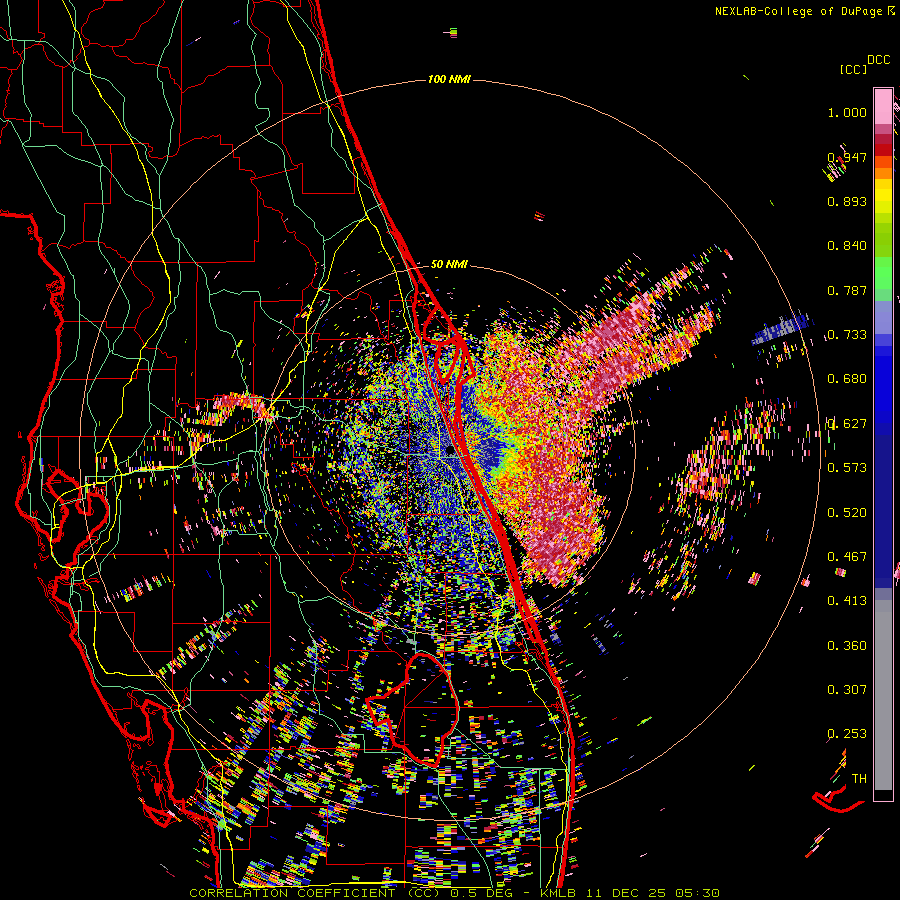The image size is (900, 900).
Task: Click the 0.360 scale value
Action: pyautogui.click(x=847, y=646)
